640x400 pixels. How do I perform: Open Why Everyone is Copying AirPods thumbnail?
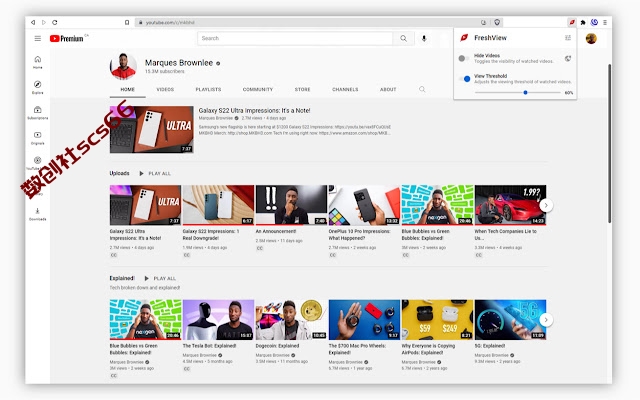(437, 320)
